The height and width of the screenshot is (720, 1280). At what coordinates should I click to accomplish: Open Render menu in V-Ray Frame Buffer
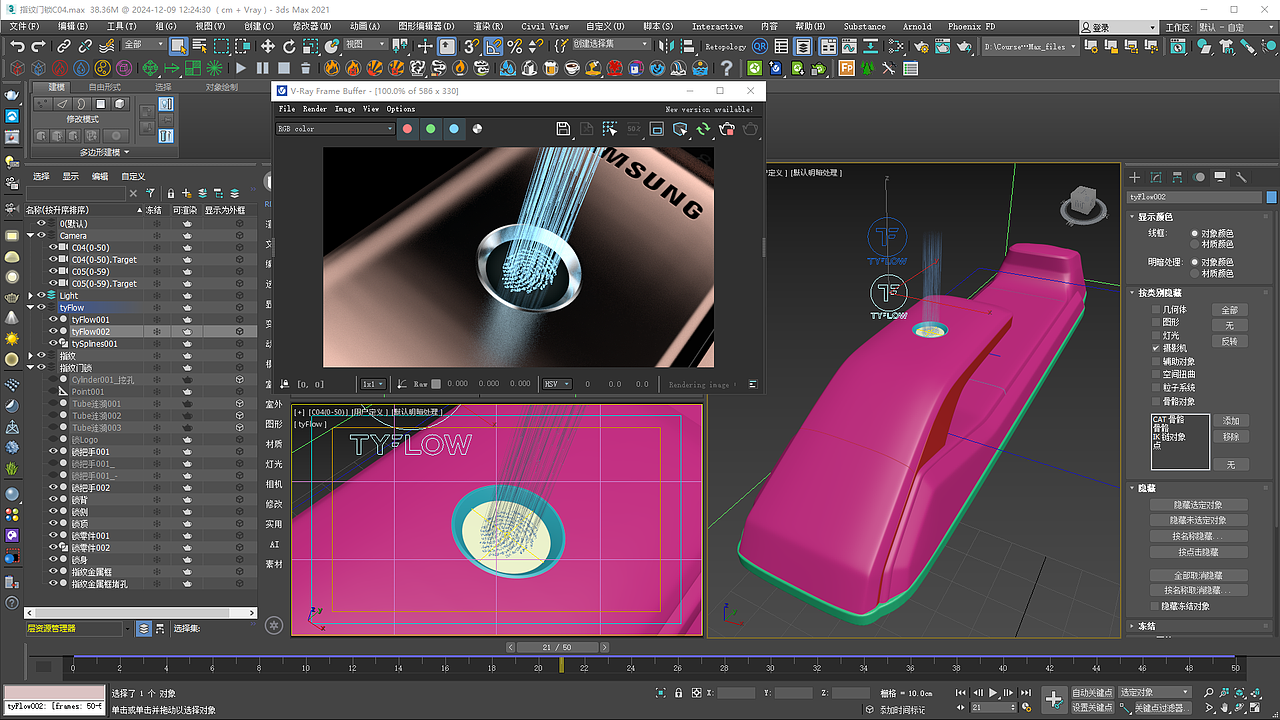pos(315,109)
